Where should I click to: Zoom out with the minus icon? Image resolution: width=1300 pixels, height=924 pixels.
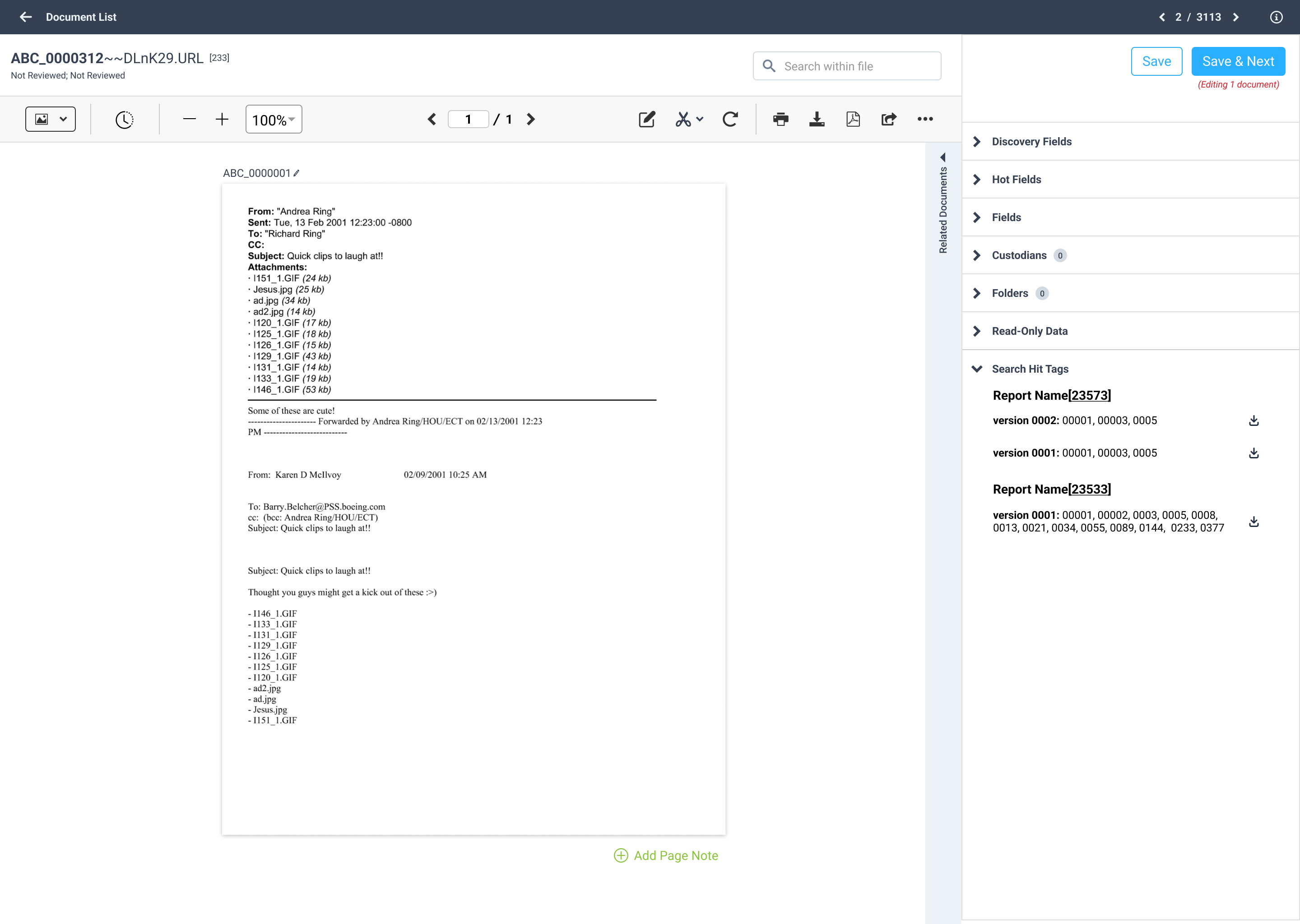click(x=190, y=119)
